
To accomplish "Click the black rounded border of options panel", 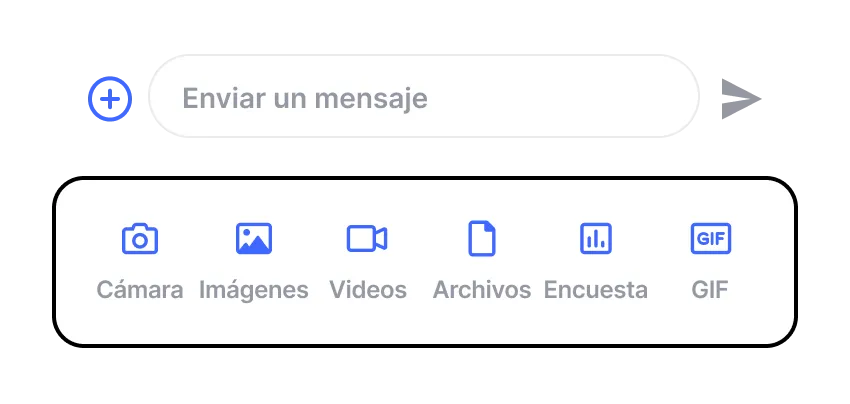I will (x=424, y=178).
